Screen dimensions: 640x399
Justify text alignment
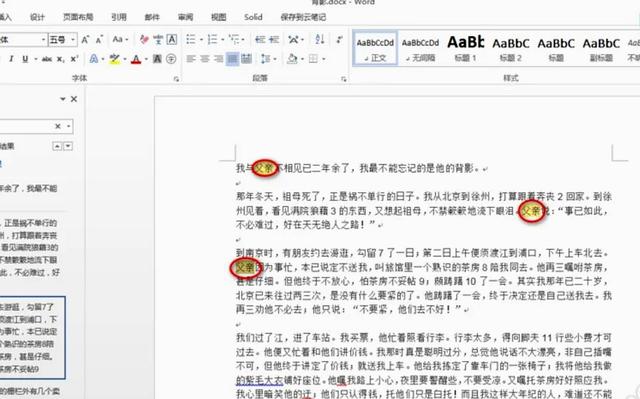pyautogui.click(x=232, y=59)
